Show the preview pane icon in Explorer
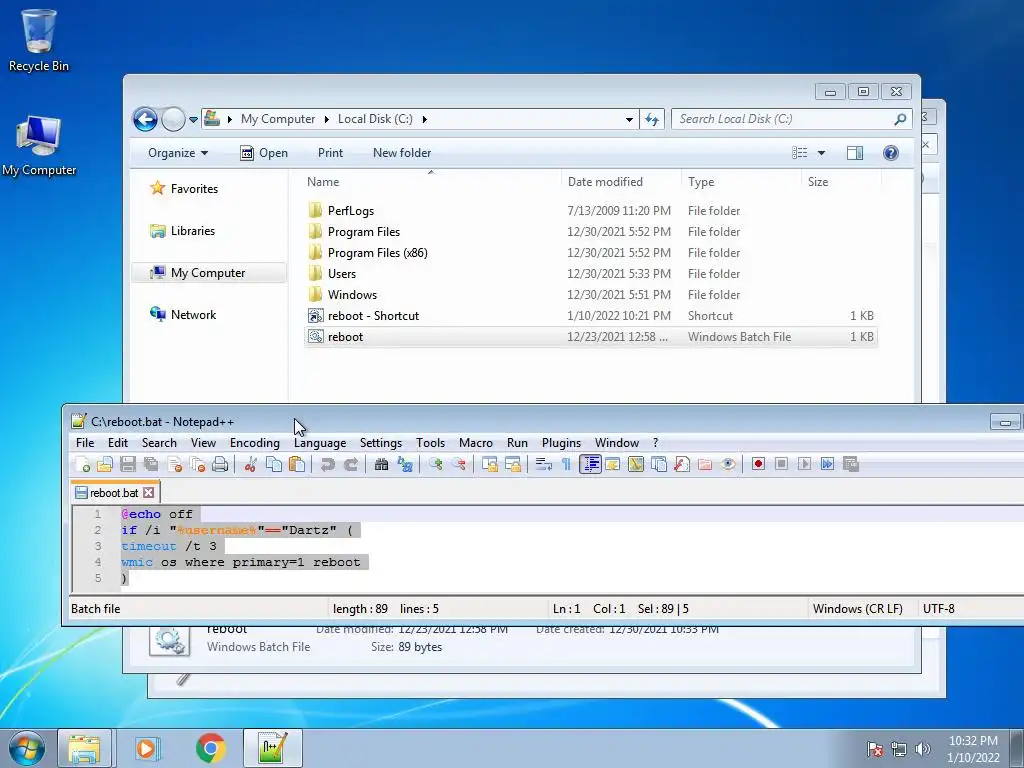 click(x=854, y=153)
